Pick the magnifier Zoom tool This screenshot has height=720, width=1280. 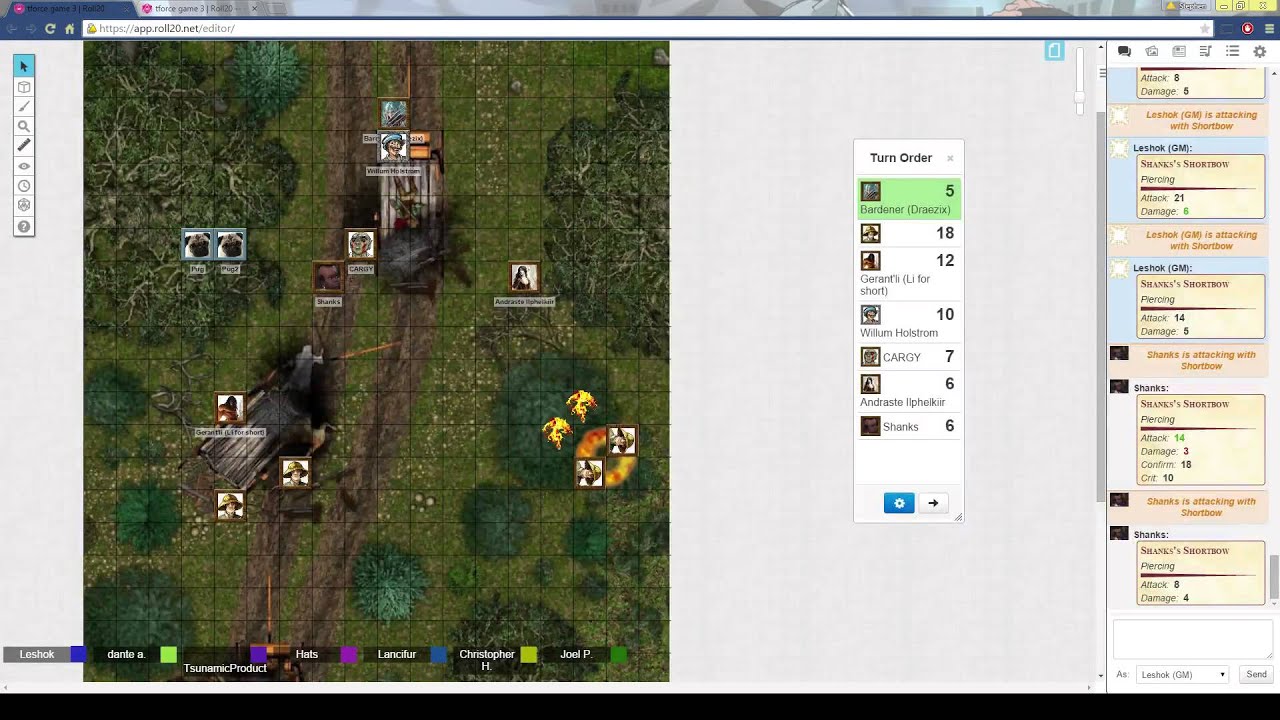coord(24,126)
